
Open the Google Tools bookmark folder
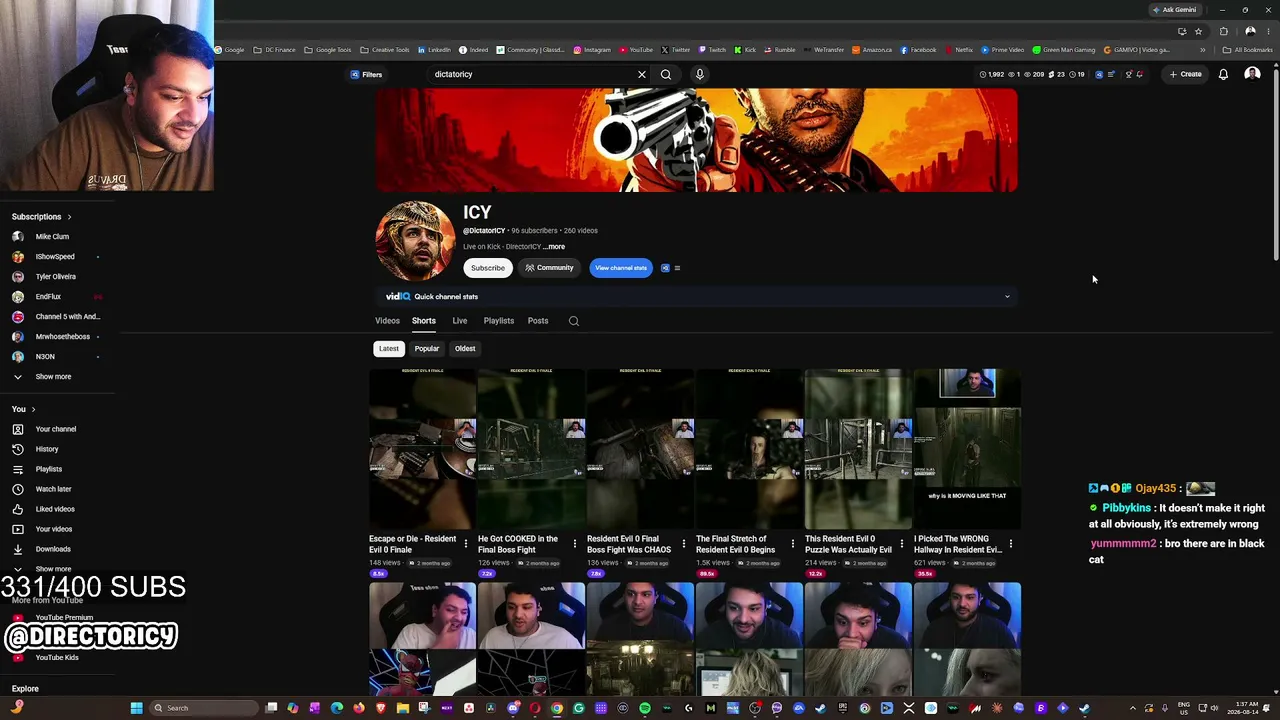[x=328, y=50]
